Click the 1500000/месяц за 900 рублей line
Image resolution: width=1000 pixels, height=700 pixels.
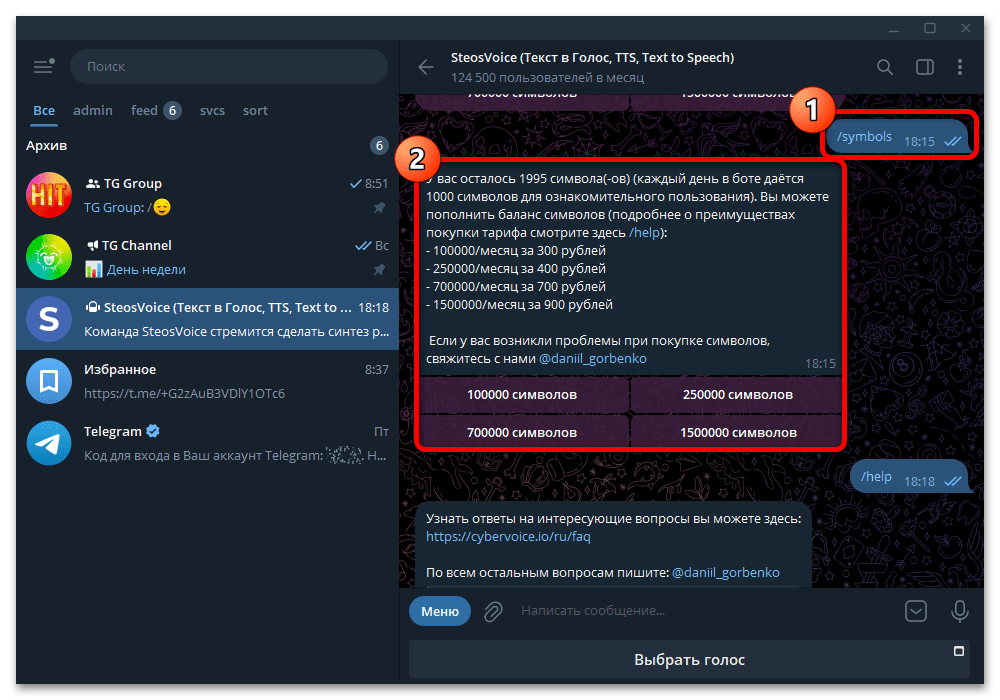point(520,305)
